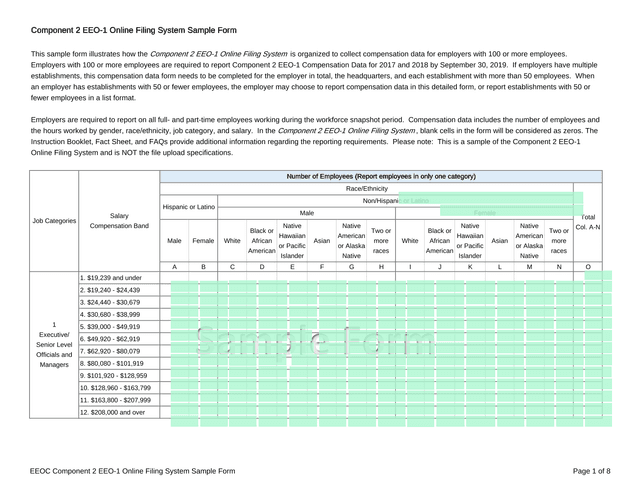The image size is (640, 495).
Task: Select the 'Asian' header above column F
Action: (x=322, y=241)
